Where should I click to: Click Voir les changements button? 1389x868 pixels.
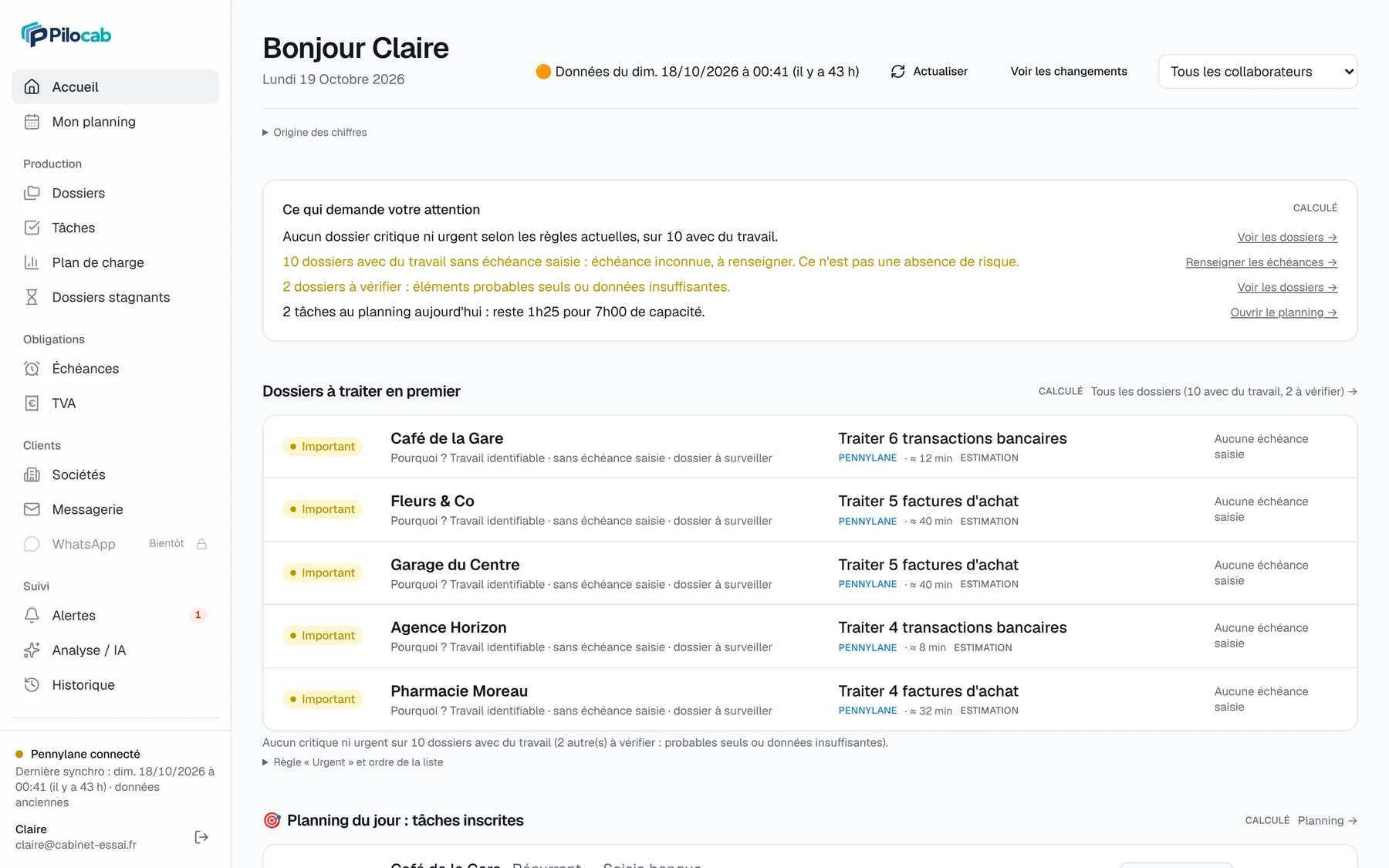tap(1069, 71)
